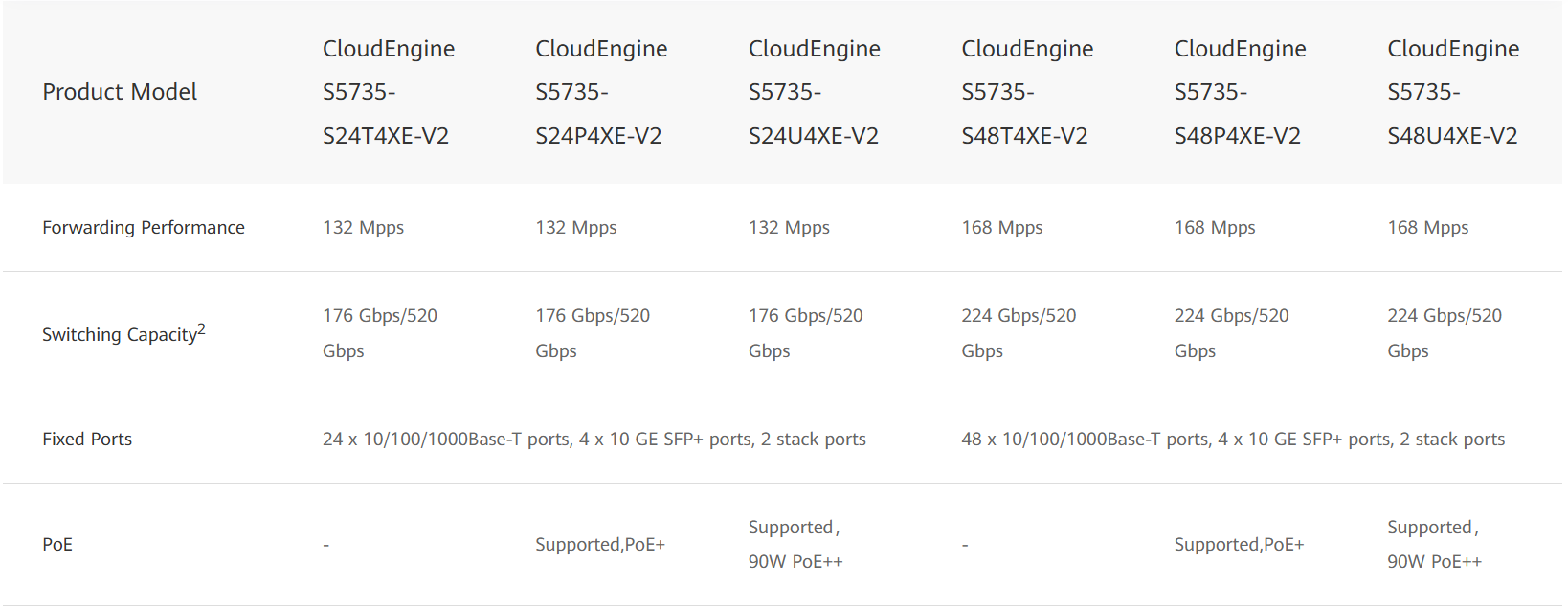The width and height of the screenshot is (1568, 609).
Task: Click the CloudEngine S5735-S24U4XE-V2 column header
Action: click(x=814, y=92)
